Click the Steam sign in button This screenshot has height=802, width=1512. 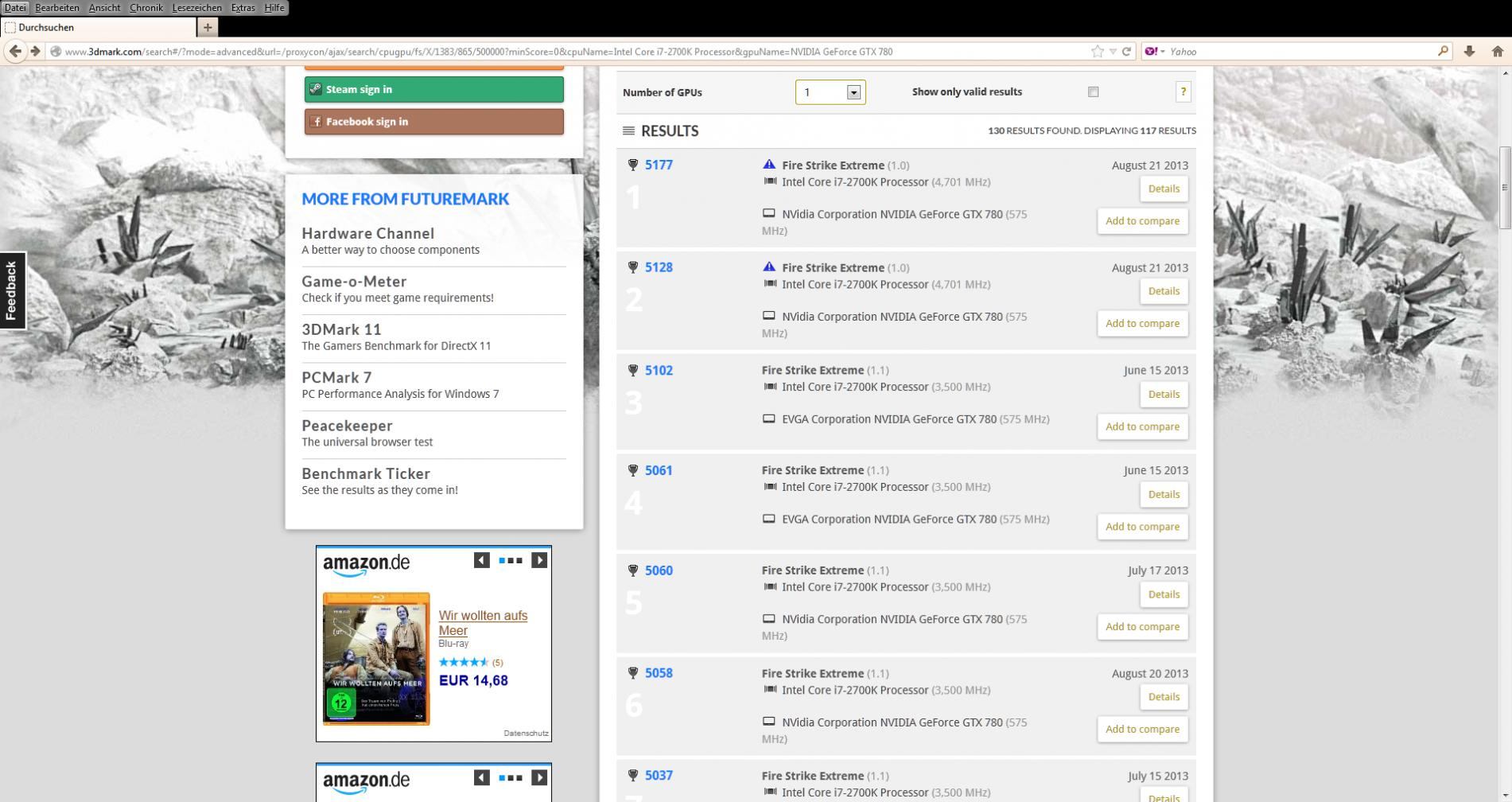434,89
